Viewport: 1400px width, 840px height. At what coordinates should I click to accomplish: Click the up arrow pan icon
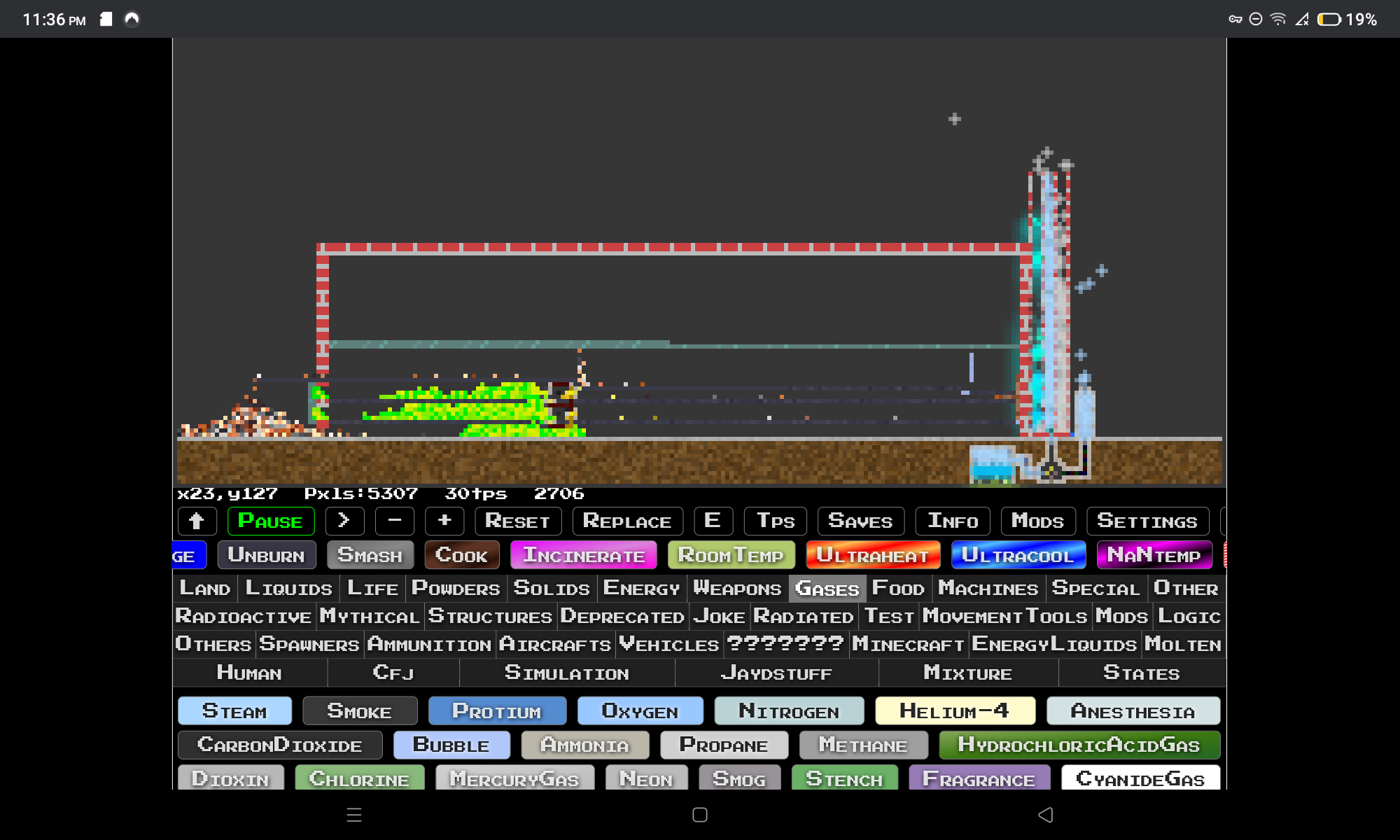tap(197, 521)
